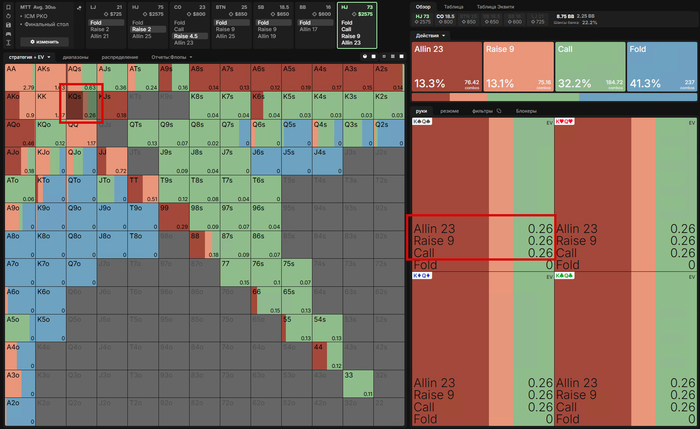Select the medium grid size toggle

[x=392, y=57]
